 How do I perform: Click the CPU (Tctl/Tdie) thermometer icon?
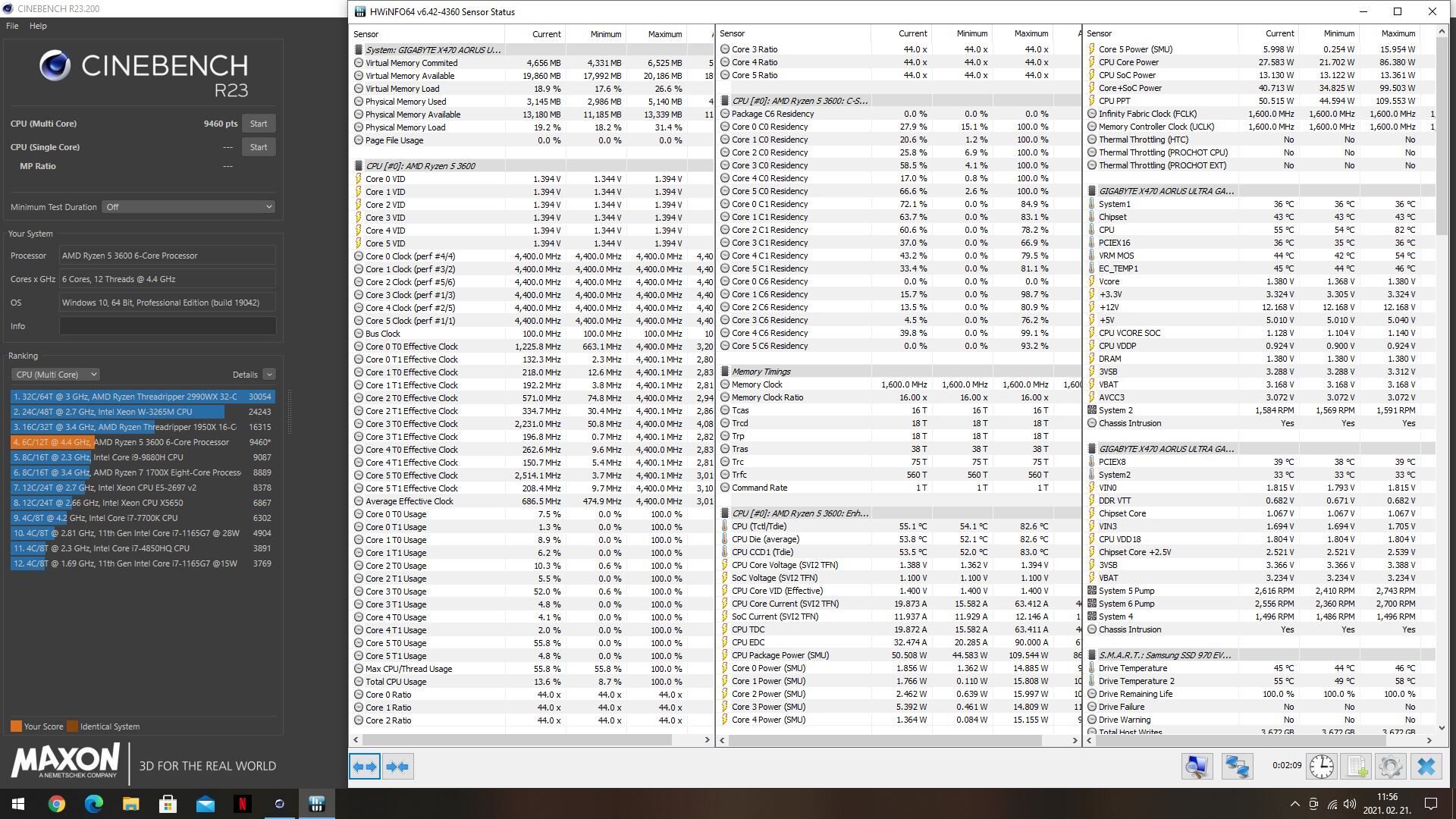(724, 526)
